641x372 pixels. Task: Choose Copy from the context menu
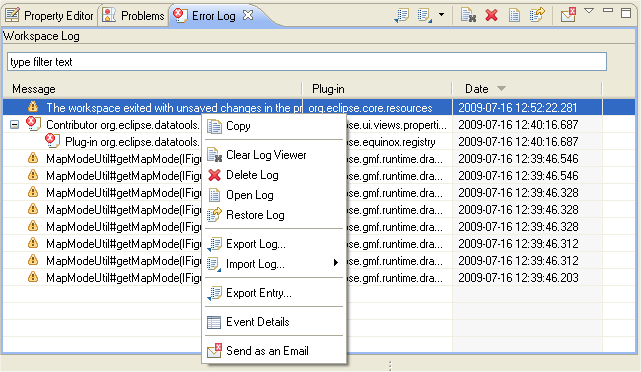(274, 126)
